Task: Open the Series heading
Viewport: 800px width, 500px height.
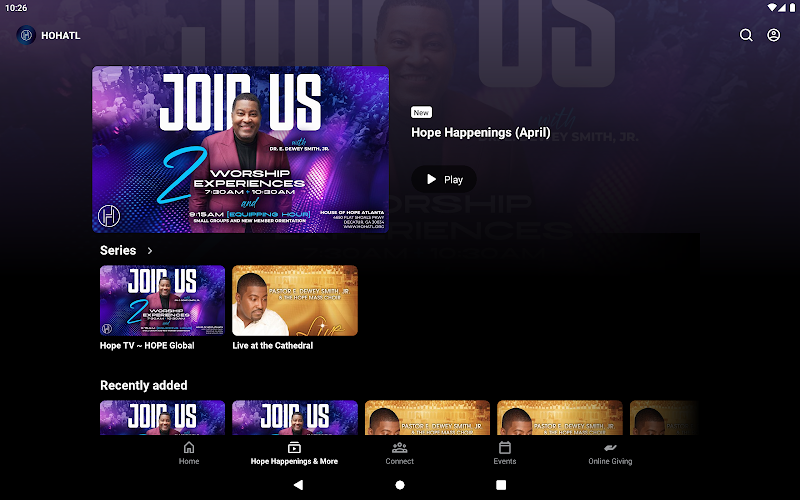Action: tap(118, 251)
